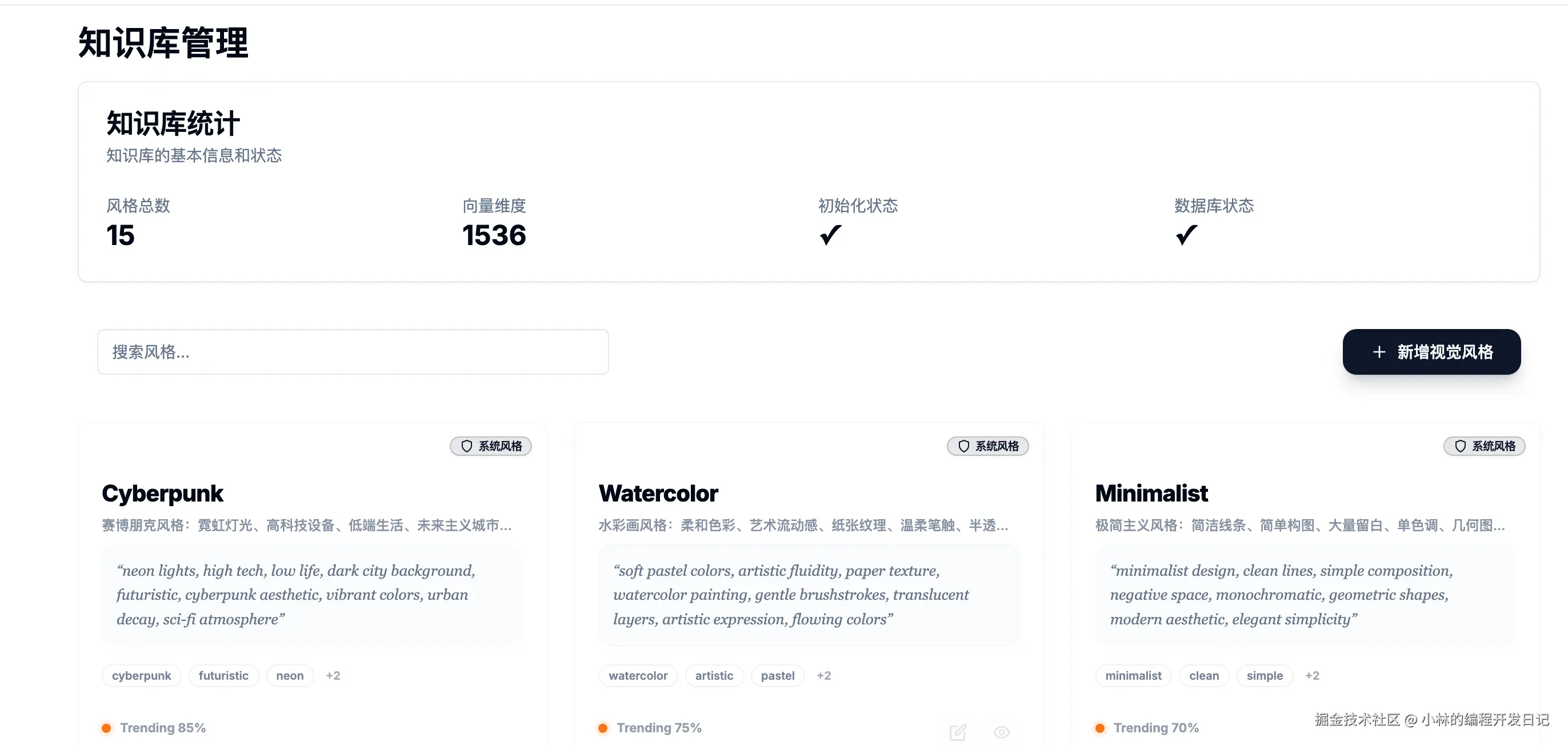
Task: Click the Minimalist 系统风格 shield badge
Action: [x=1484, y=446]
